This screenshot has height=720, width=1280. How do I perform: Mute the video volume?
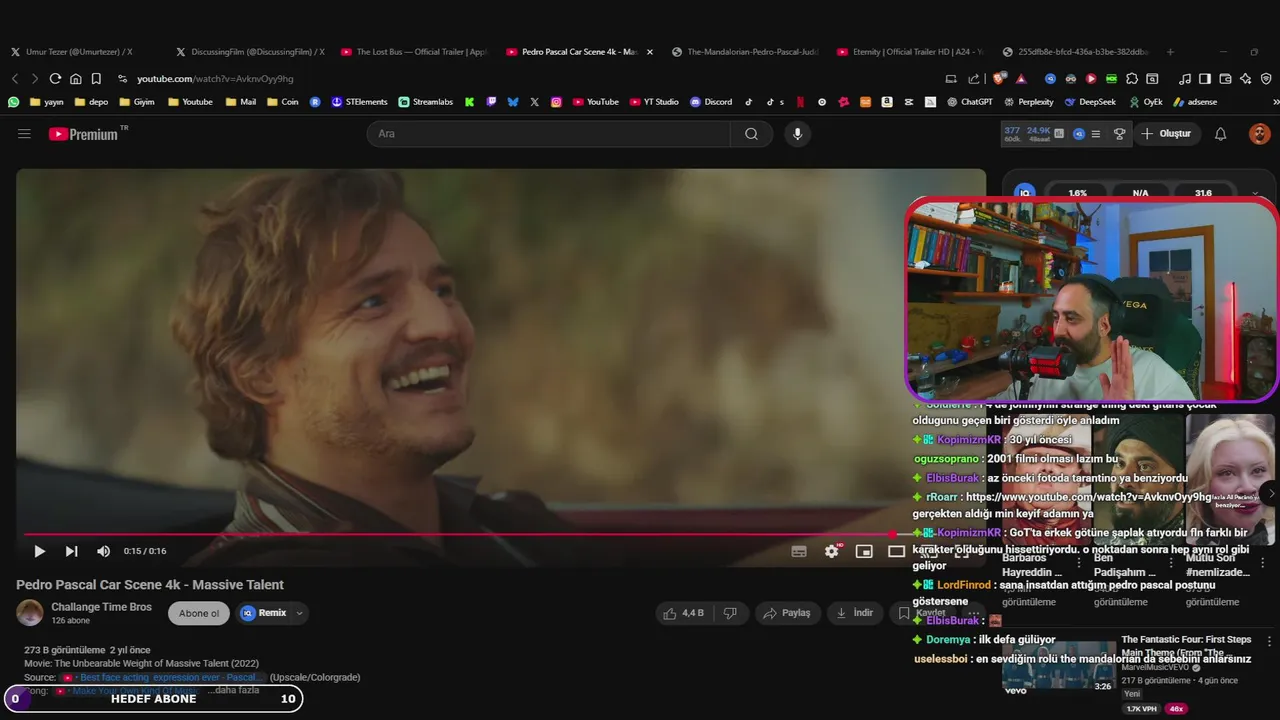(x=103, y=551)
